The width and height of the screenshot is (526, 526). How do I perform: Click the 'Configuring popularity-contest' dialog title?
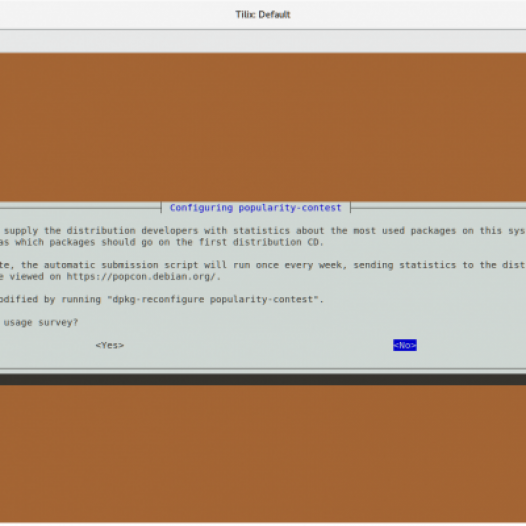pyautogui.click(x=256, y=208)
